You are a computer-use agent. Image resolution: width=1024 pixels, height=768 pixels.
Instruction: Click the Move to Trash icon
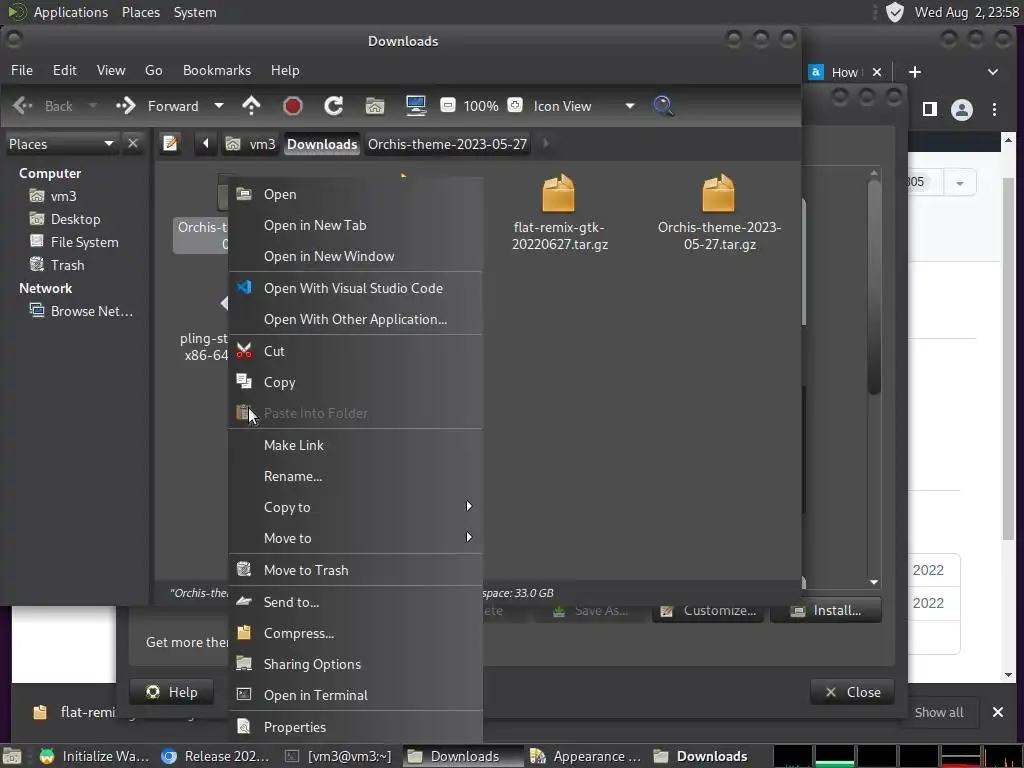click(244, 569)
